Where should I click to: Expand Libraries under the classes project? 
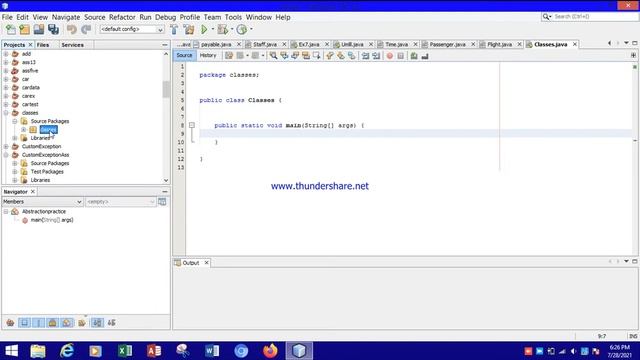tap(15, 138)
